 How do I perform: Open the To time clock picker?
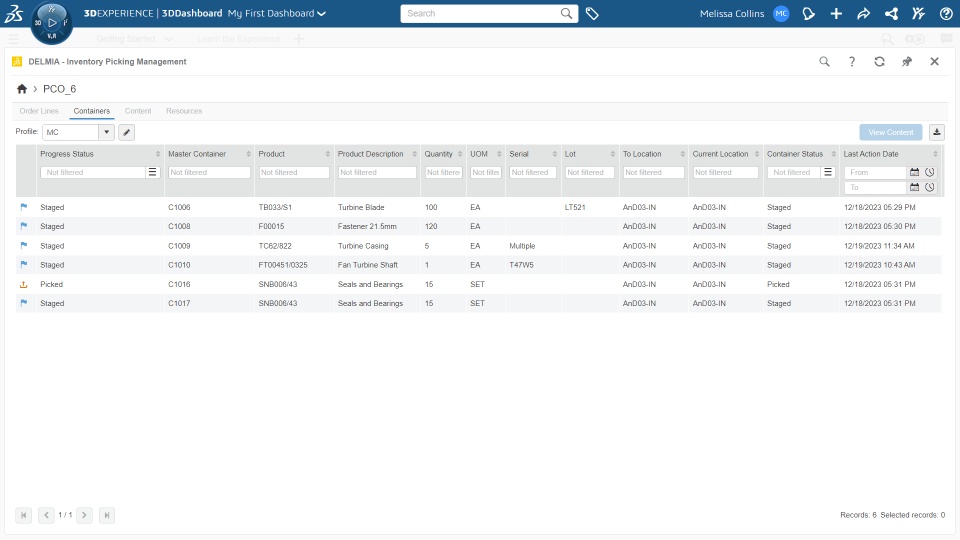929,187
